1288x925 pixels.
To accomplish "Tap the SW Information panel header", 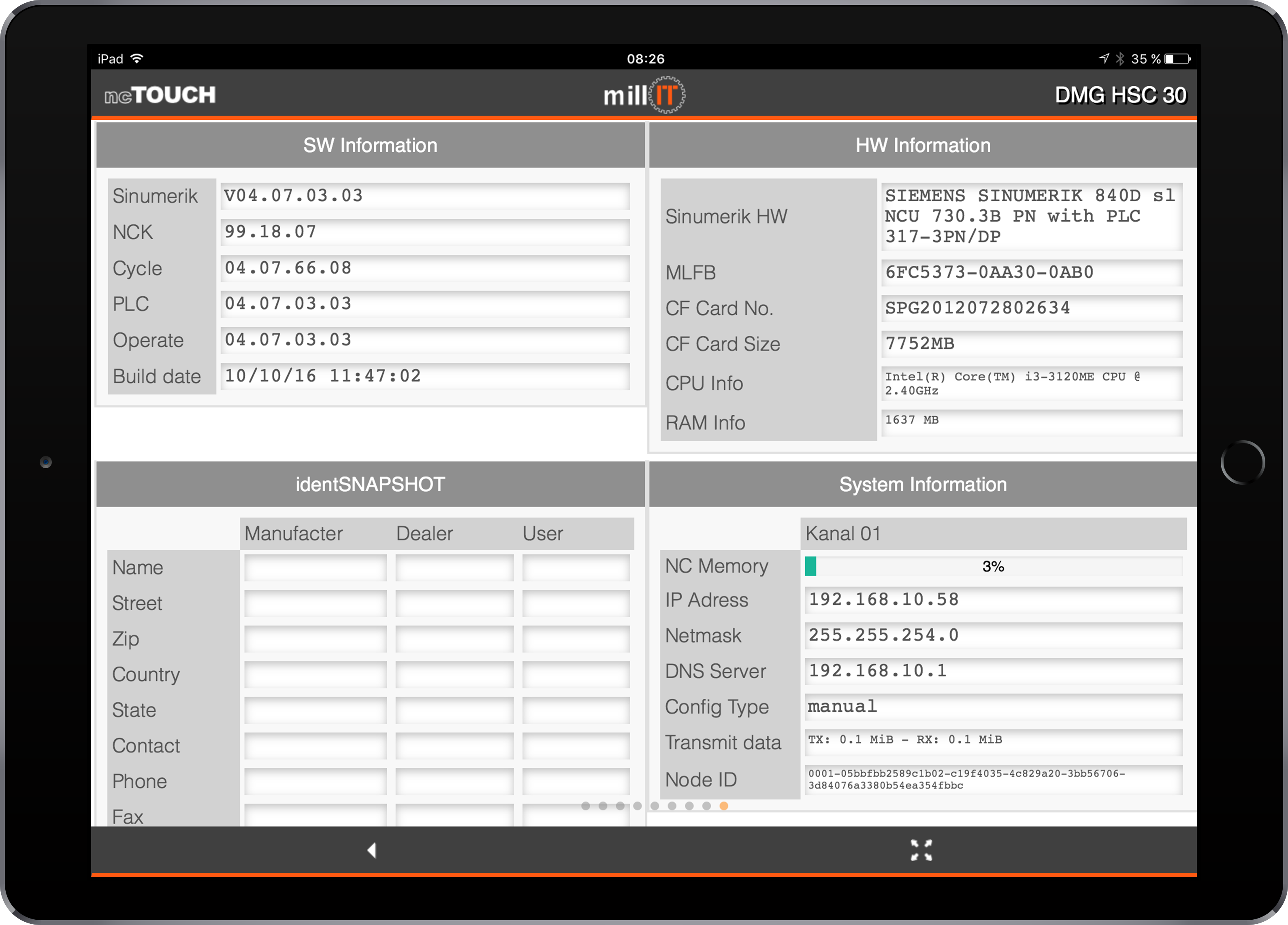I will (x=370, y=145).
